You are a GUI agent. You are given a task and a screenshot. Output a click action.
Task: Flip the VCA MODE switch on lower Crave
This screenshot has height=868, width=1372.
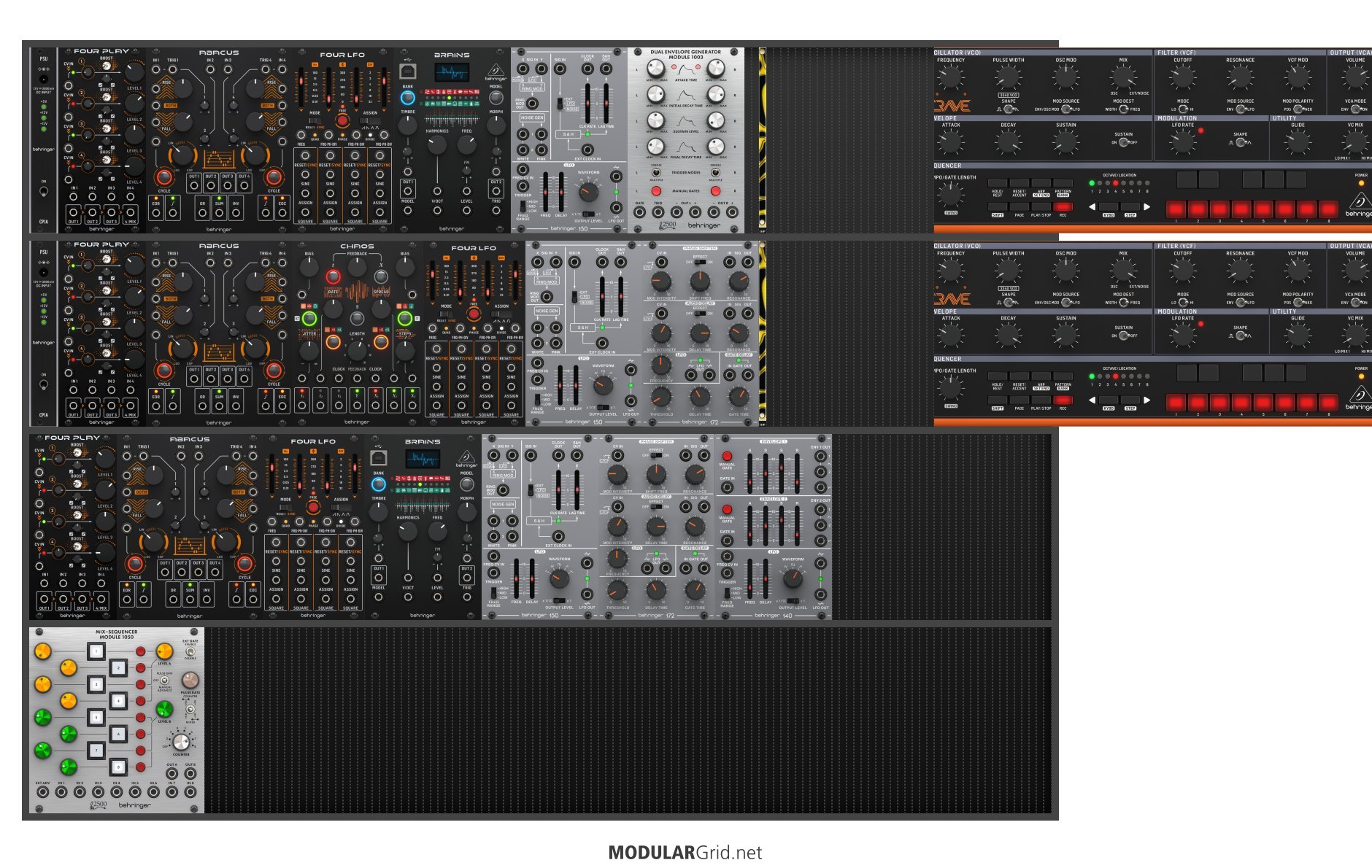point(1355,303)
